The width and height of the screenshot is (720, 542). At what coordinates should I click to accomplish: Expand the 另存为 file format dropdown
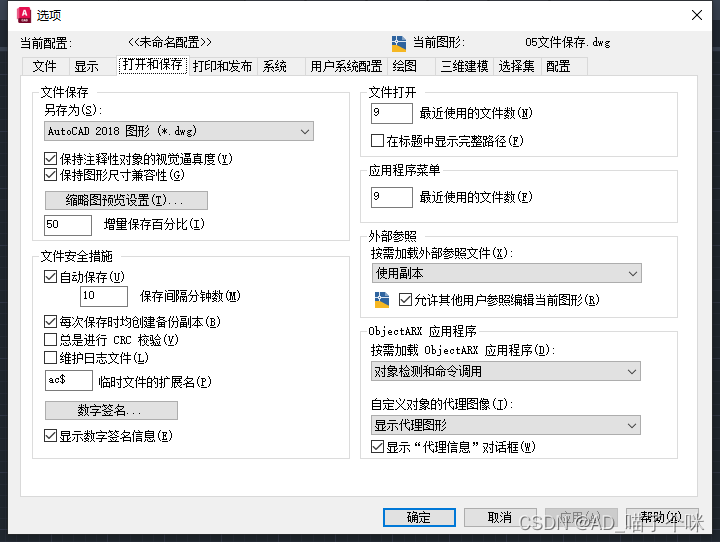tap(179, 131)
